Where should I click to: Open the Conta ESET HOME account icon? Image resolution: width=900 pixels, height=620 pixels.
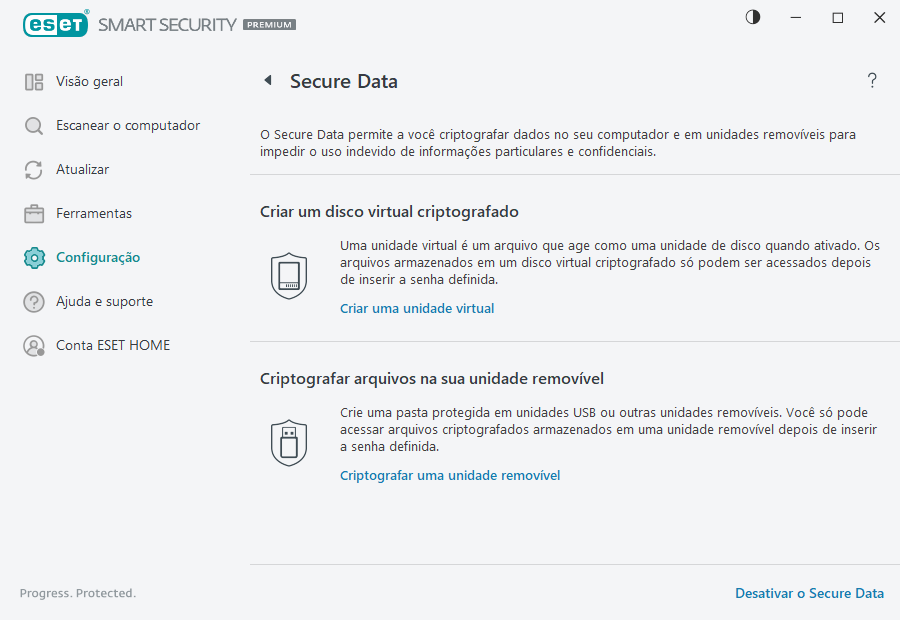pyautogui.click(x=33, y=345)
